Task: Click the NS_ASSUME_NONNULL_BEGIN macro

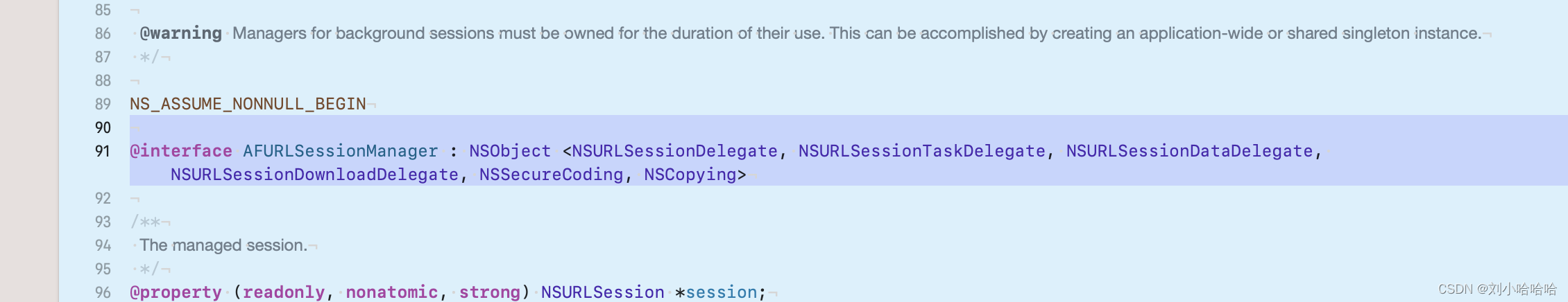Action: (248, 104)
